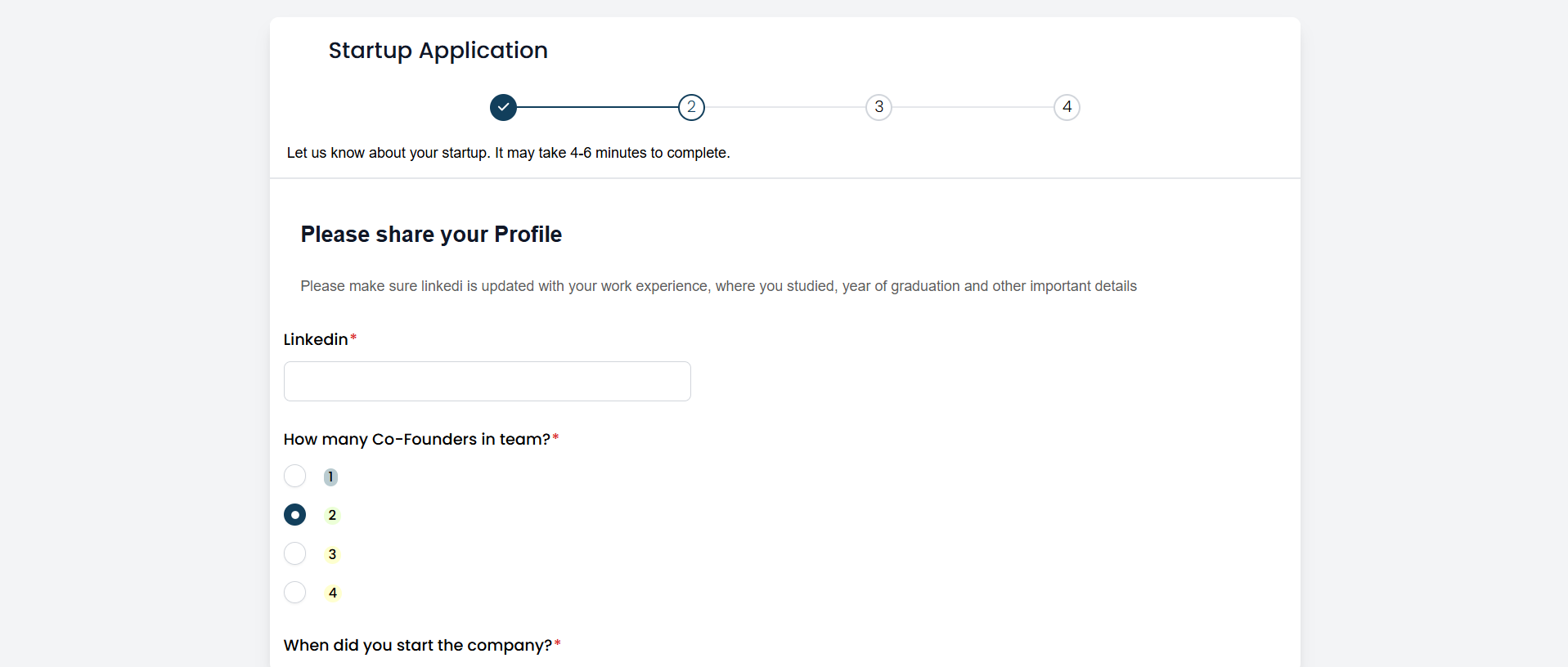
Task: Click the completed step one checkmark icon
Action: point(503,107)
